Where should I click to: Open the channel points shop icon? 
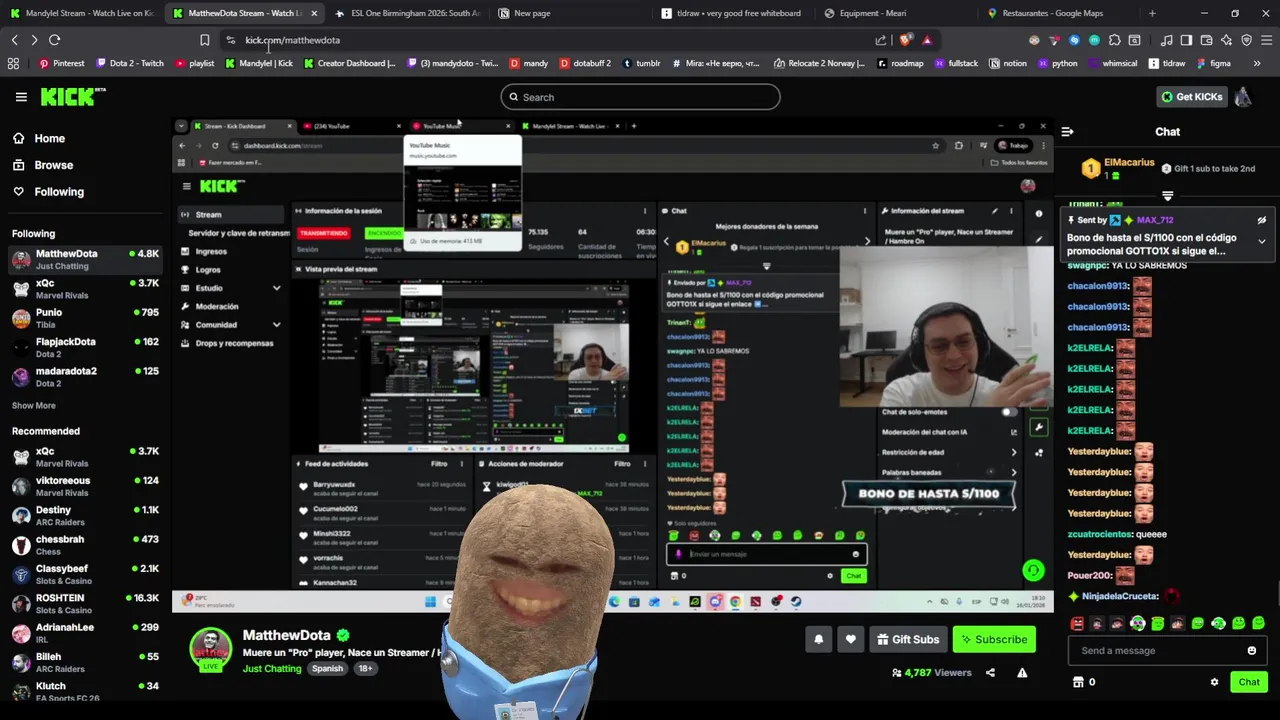click(1078, 682)
